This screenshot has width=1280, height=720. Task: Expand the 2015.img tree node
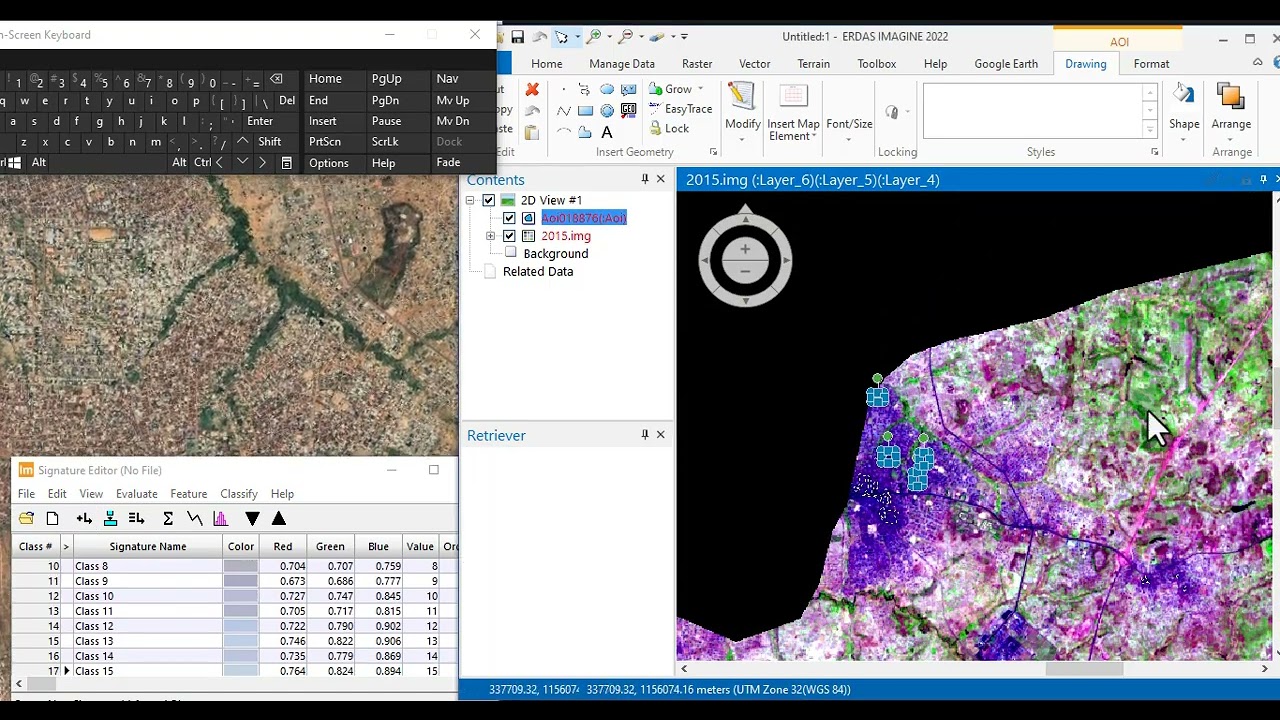[490, 236]
